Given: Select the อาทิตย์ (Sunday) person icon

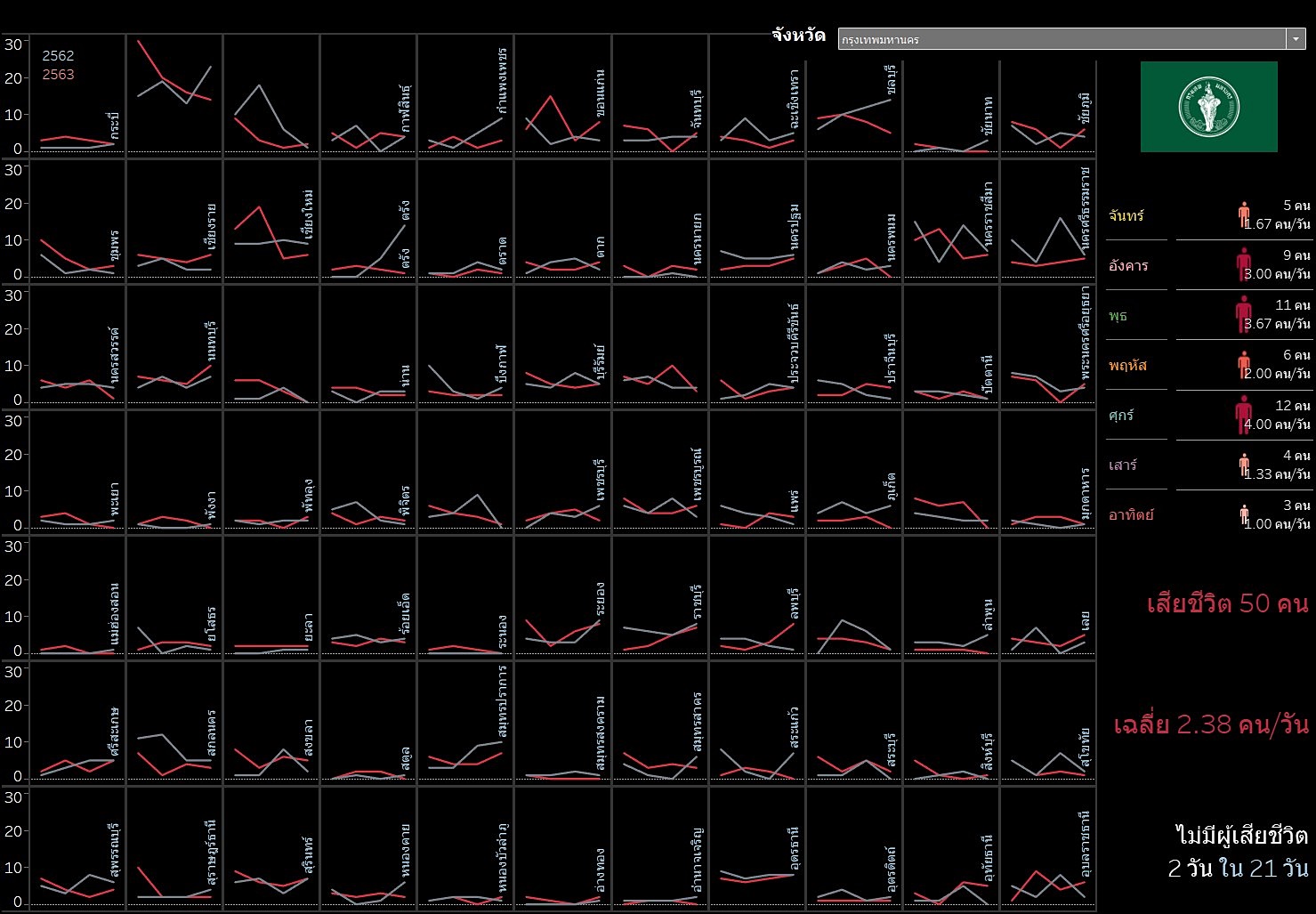Looking at the screenshot, I should tap(1243, 514).
